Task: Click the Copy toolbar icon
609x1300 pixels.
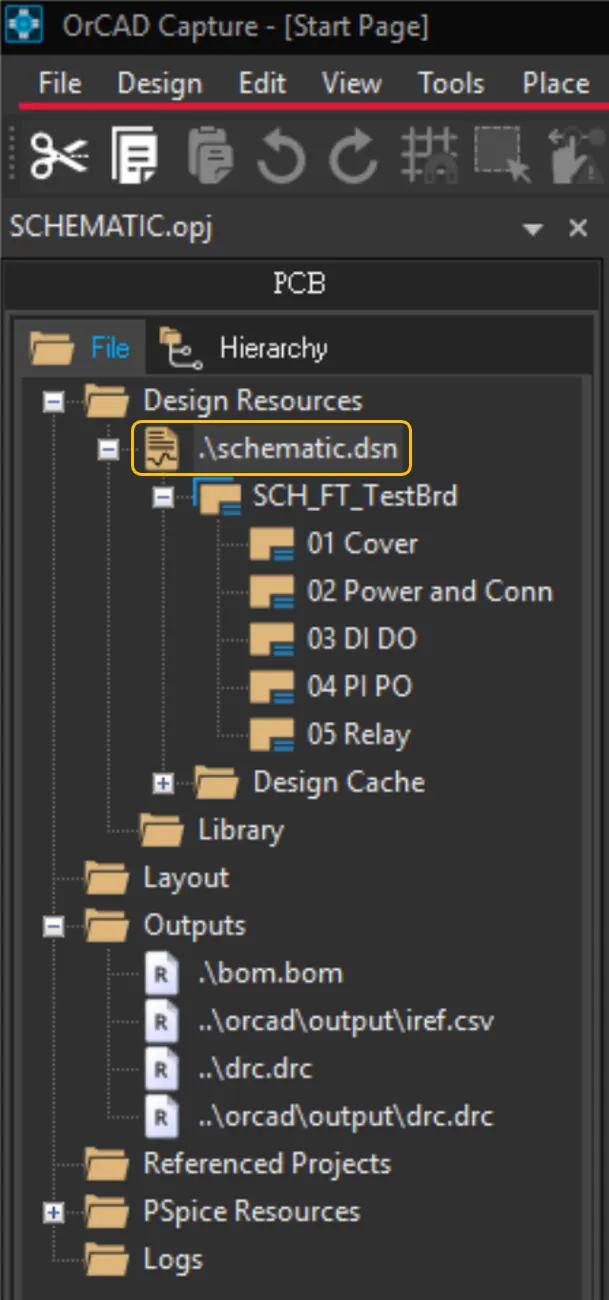Action: tap(134, 156)
